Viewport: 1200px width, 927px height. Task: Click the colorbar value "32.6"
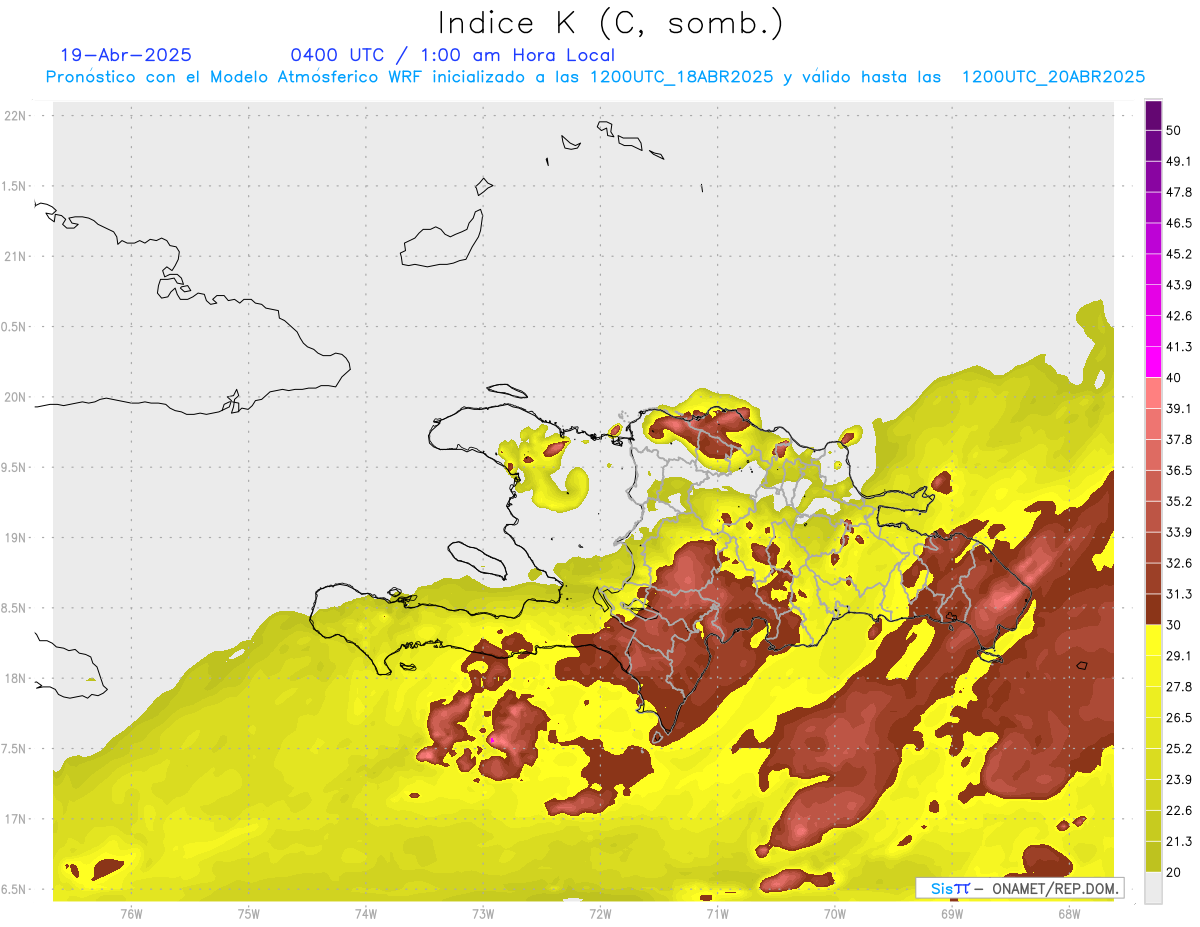tap(1179, 563)
